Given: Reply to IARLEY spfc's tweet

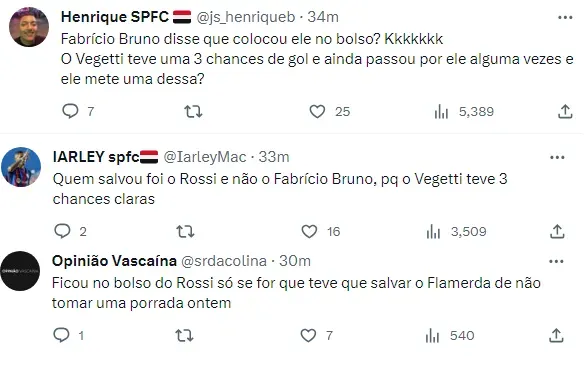Looking at the screenshot, I should click(x=62, y=231).
